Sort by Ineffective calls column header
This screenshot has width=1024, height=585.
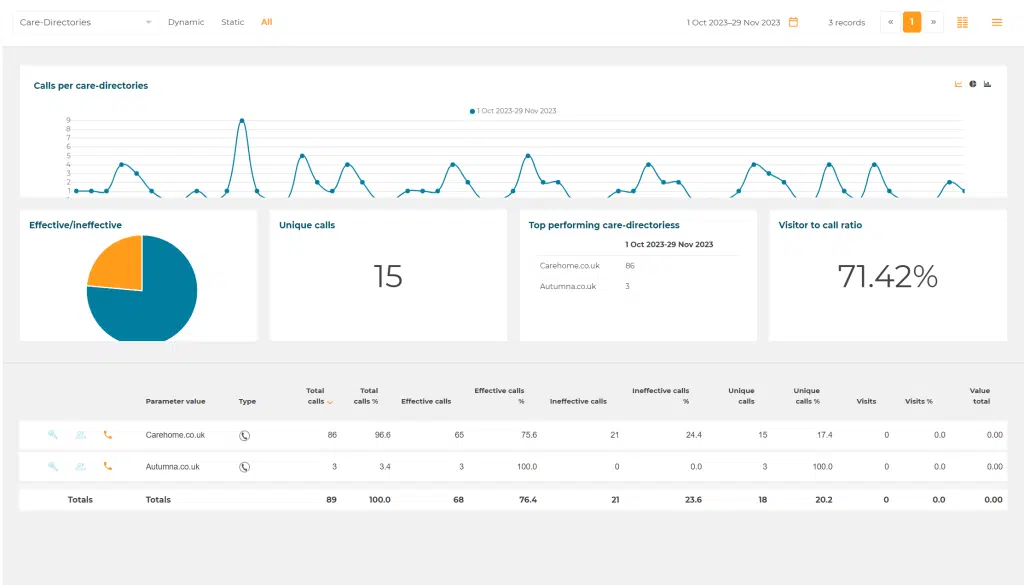(x=578, y=402)
